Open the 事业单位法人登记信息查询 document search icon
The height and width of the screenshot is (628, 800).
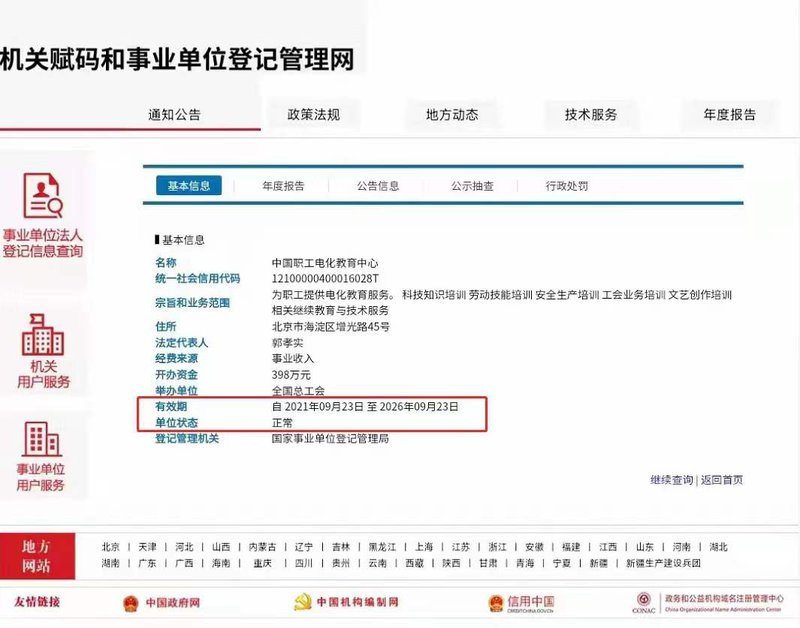tap(43, 196)
